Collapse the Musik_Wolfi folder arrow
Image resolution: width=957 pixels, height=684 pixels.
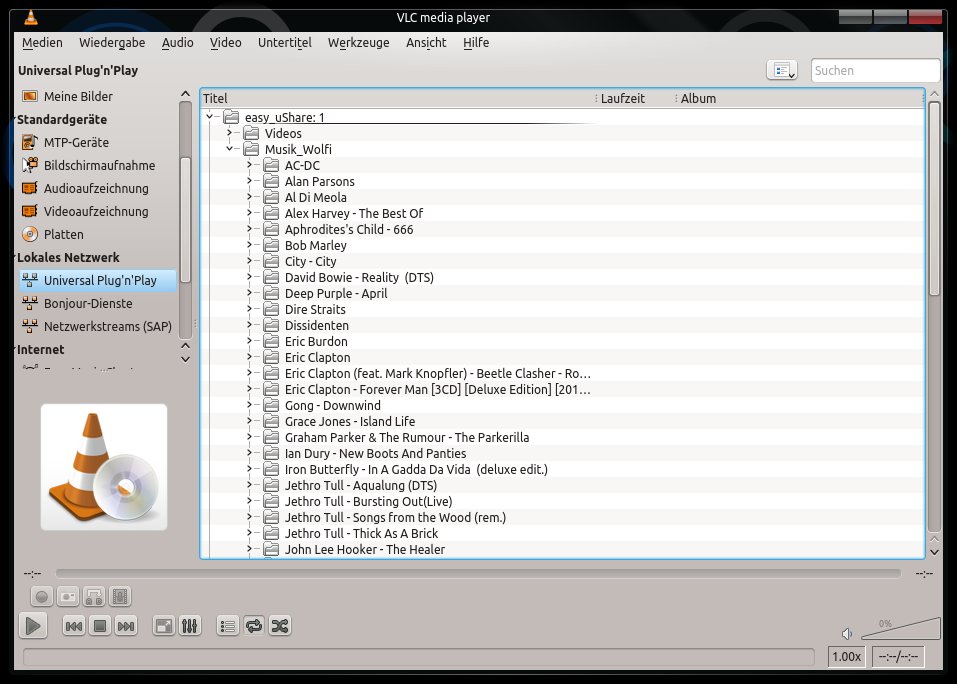229,148
